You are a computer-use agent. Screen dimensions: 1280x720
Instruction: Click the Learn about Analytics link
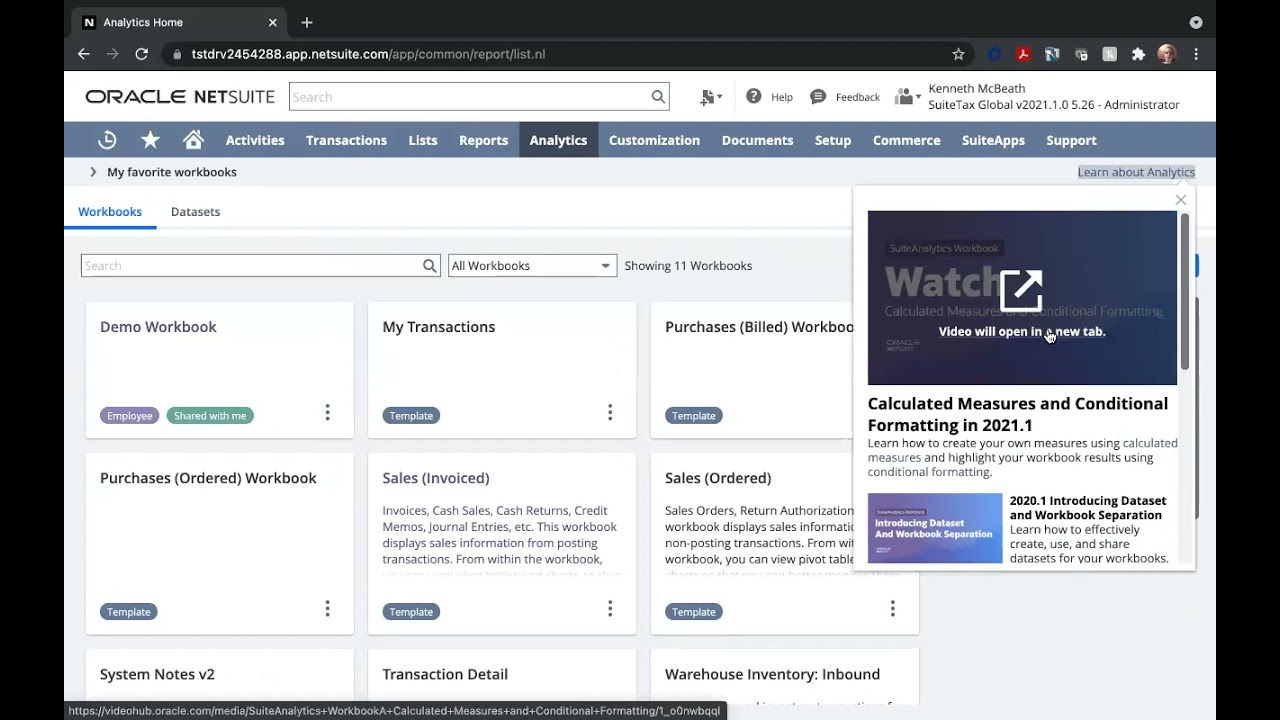1136,172
